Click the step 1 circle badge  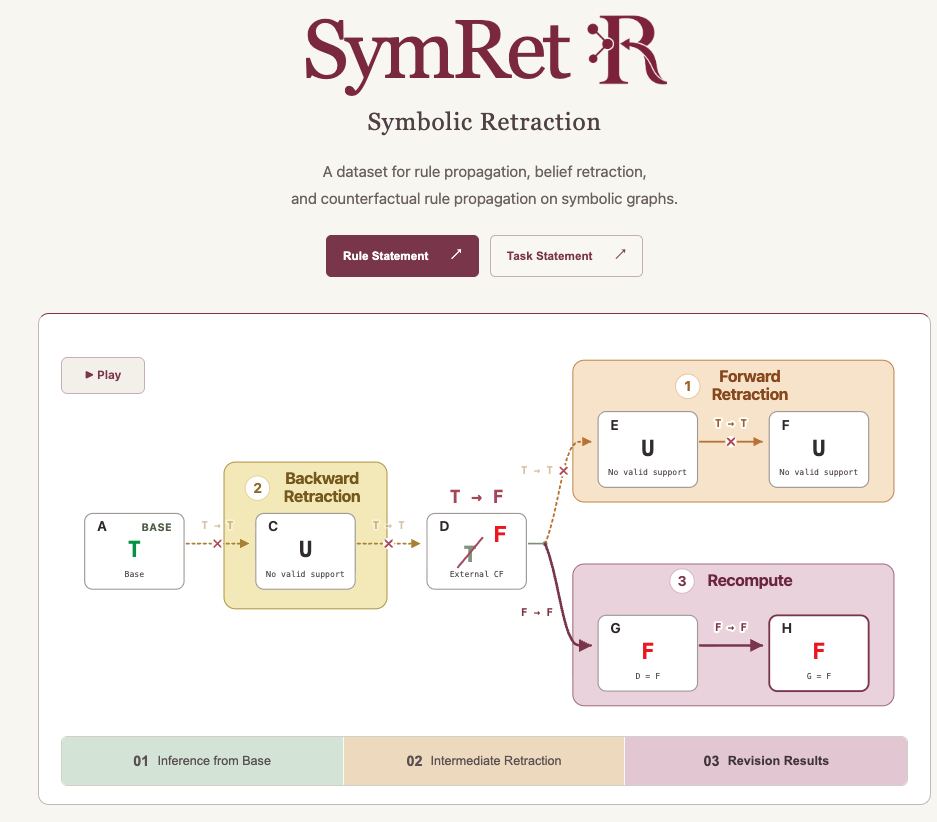688,386
